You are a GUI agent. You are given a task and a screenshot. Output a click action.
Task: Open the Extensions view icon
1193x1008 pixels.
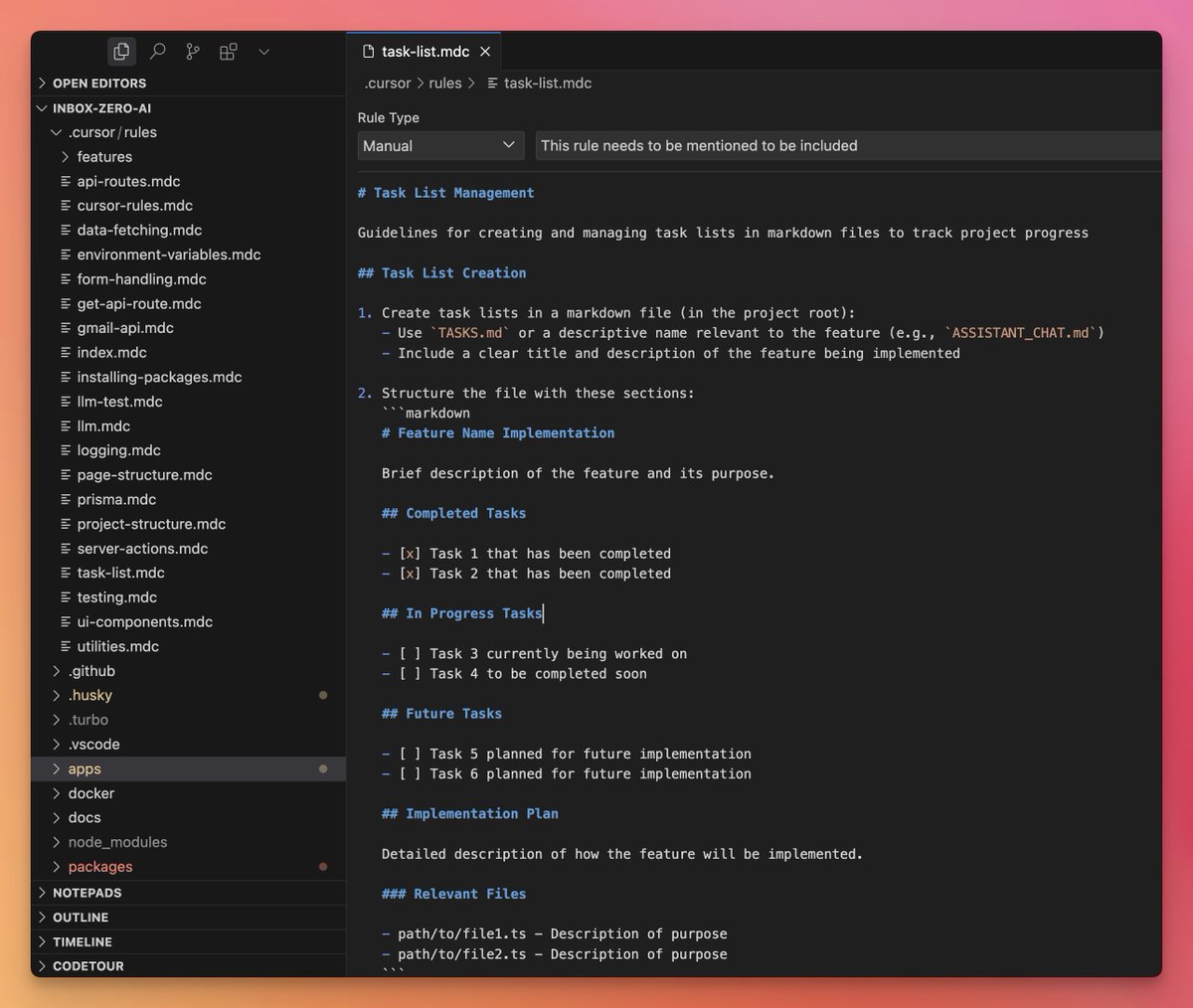point(229,51)
